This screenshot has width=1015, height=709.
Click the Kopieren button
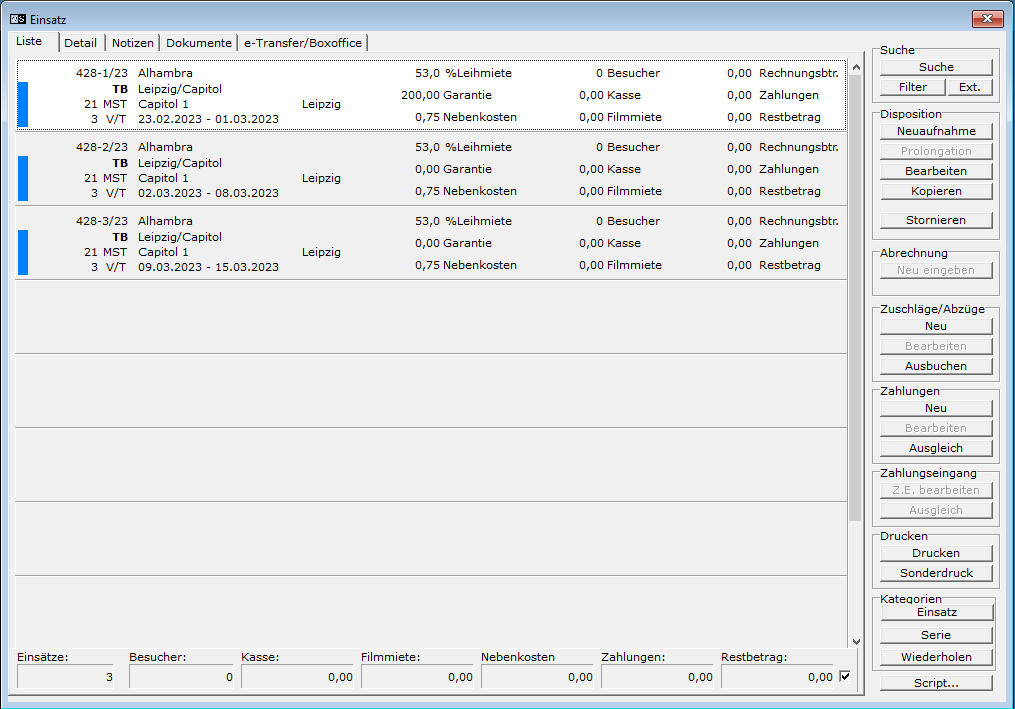pyautogui.click(x=936, y=191)
